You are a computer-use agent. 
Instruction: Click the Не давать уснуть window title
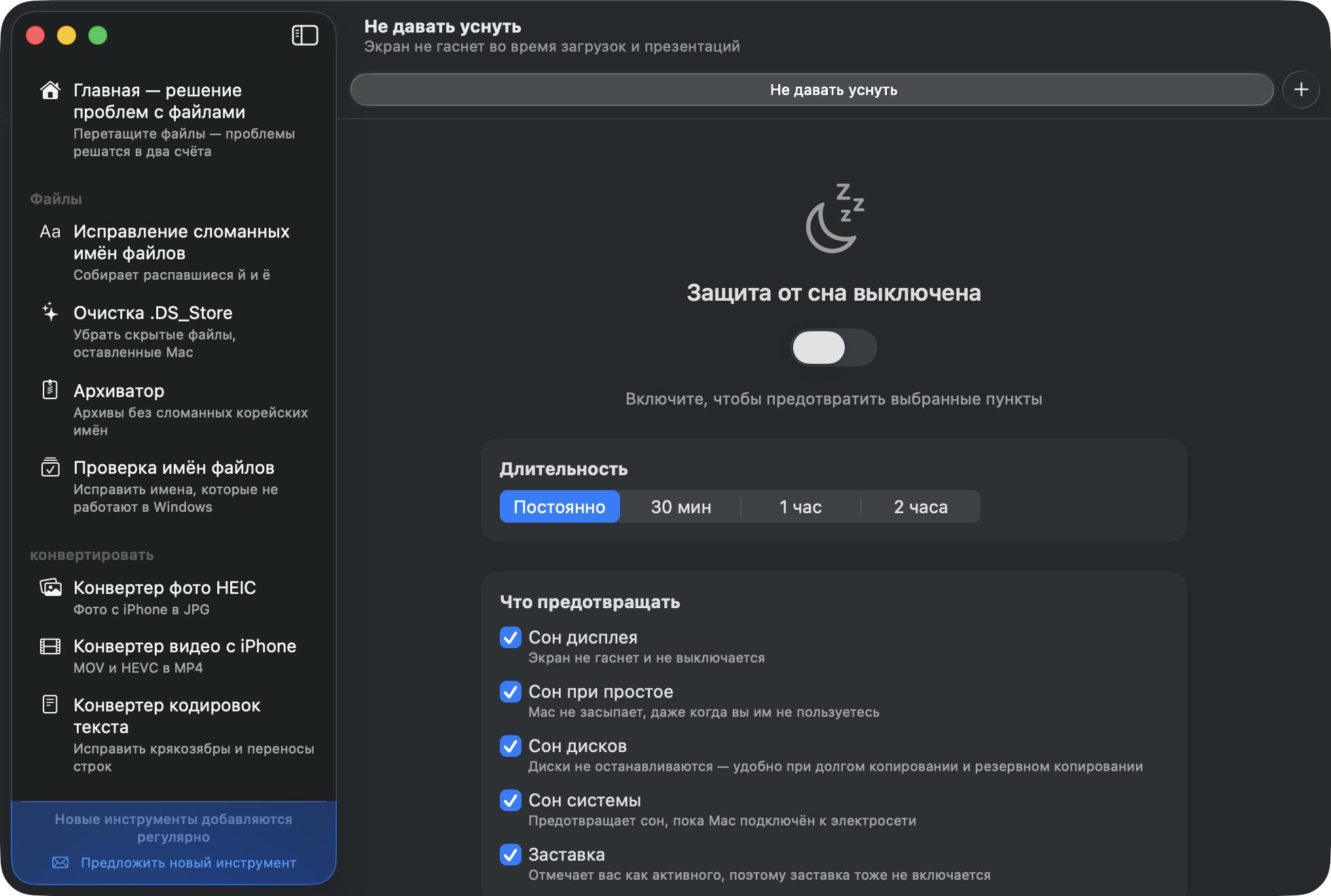(443, 26)
